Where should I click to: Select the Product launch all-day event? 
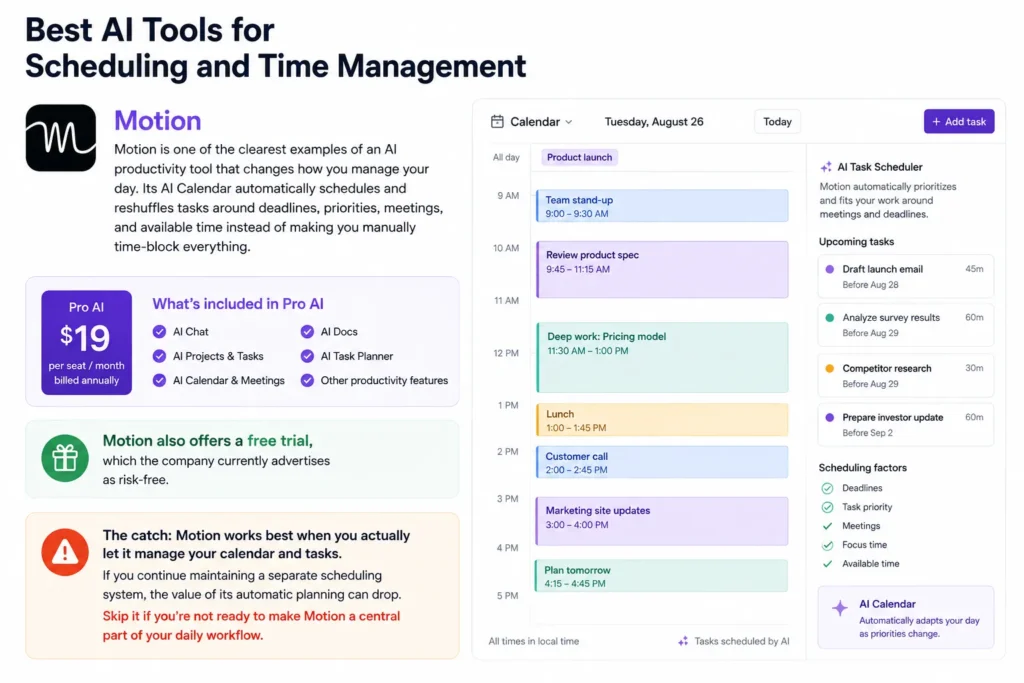tap(579, 157)
